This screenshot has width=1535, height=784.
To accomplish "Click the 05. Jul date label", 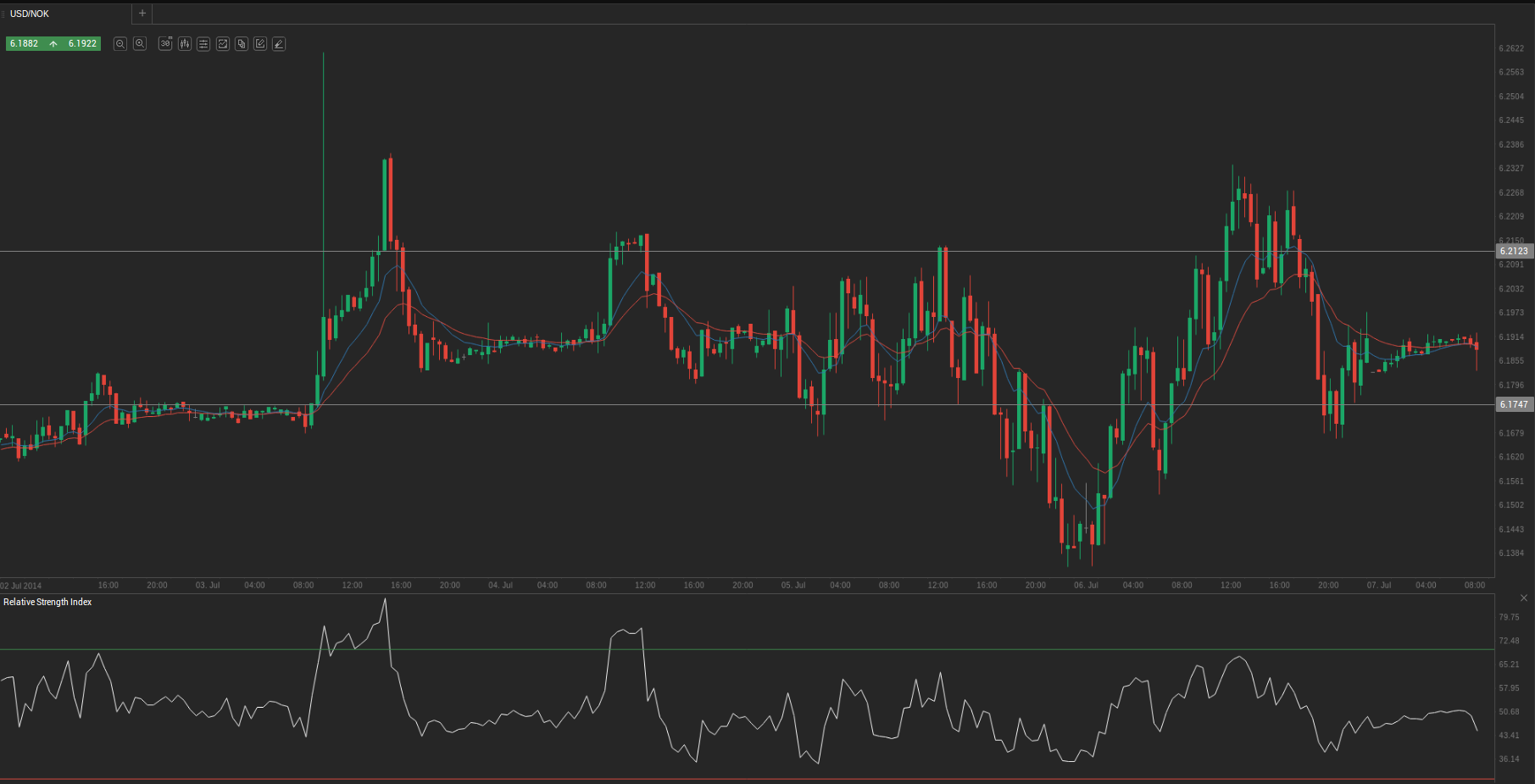I will tap(793, 586).
